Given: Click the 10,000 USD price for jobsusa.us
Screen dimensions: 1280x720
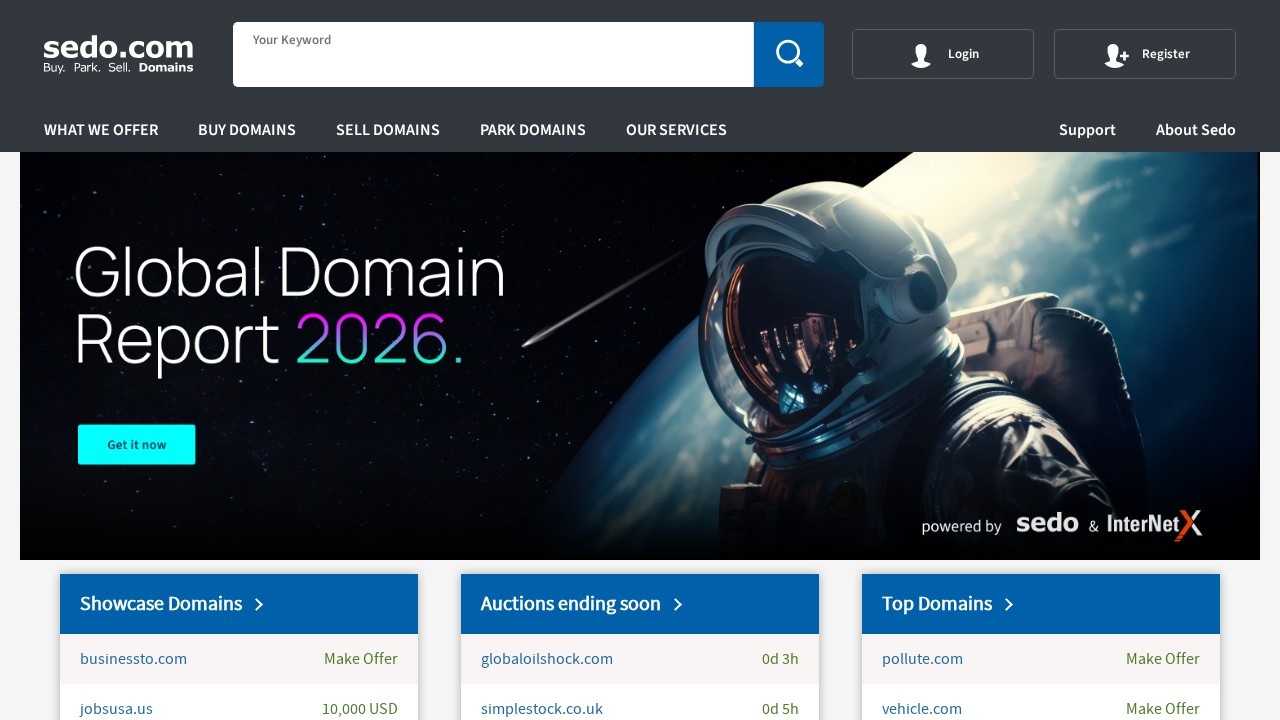Looking at the screenshot, I should 360,709.
